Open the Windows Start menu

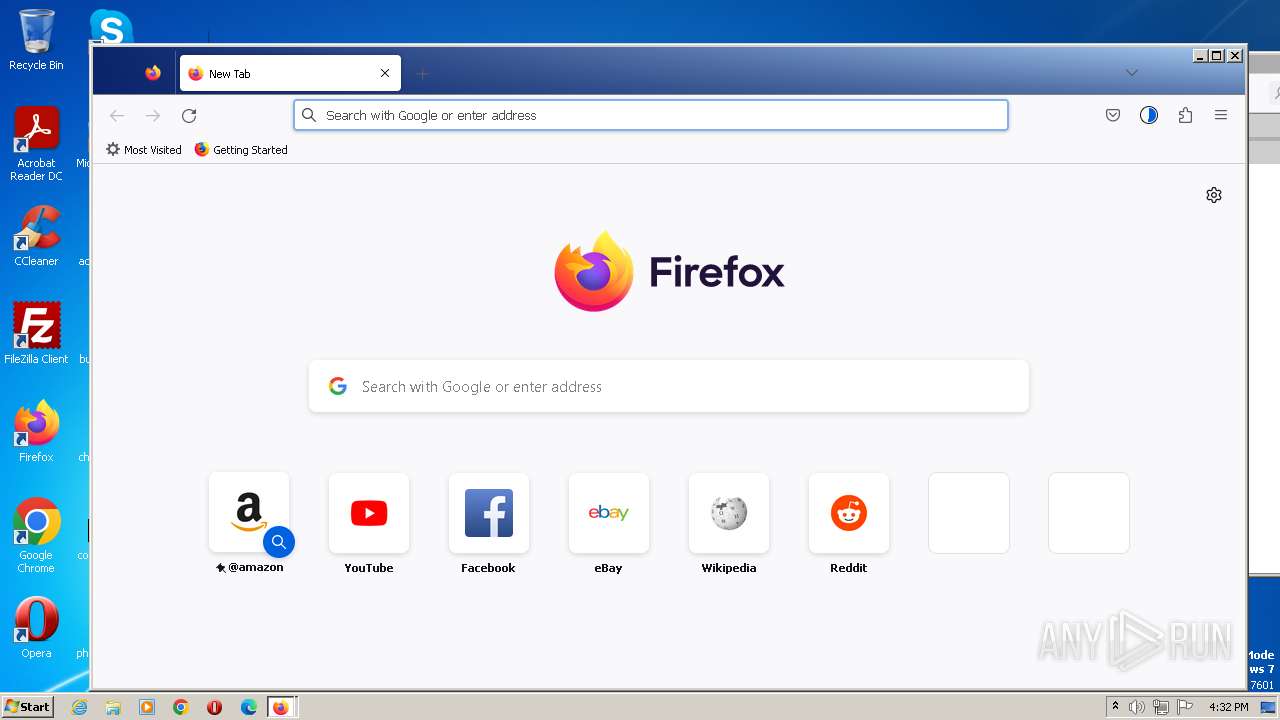(28, 706)
